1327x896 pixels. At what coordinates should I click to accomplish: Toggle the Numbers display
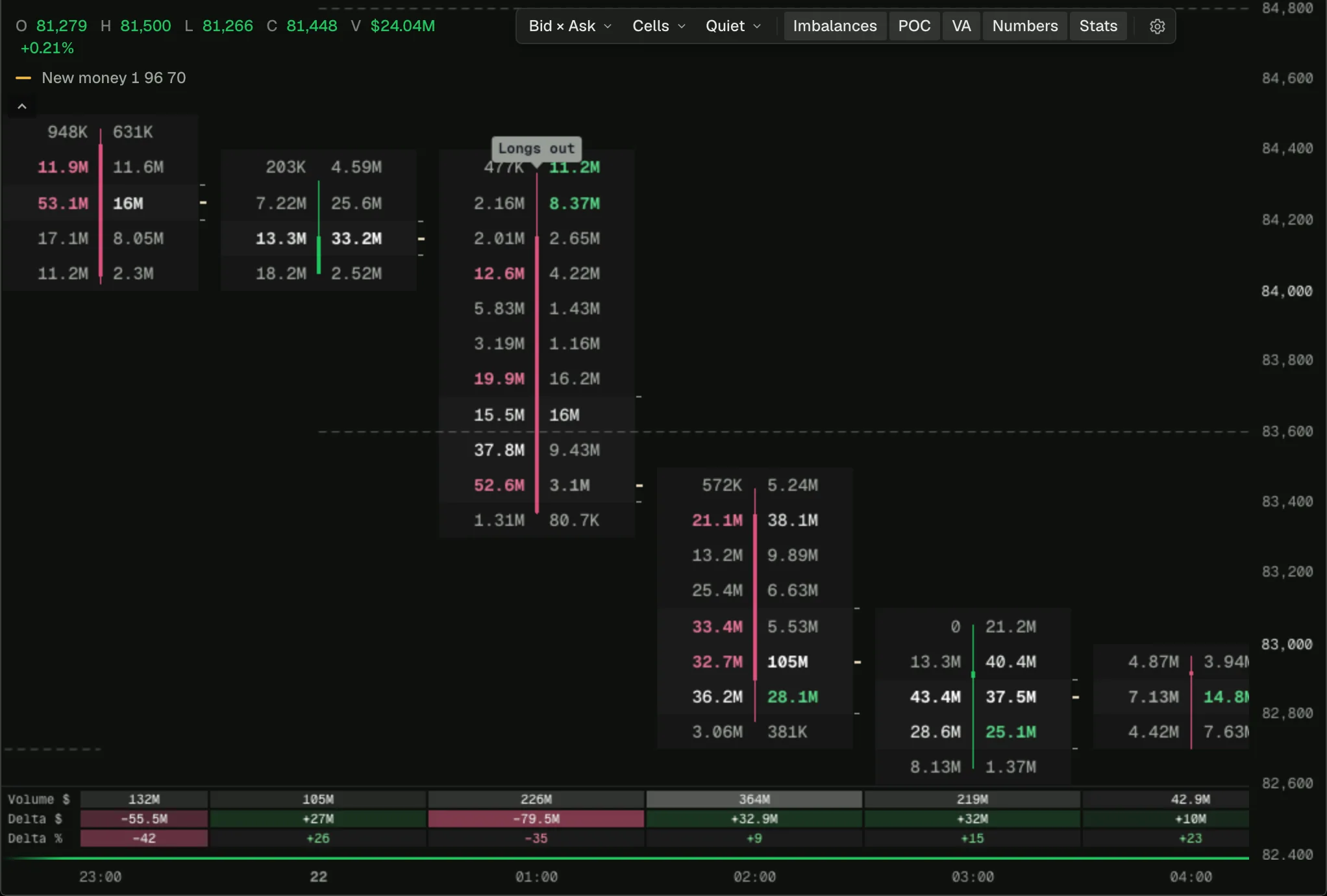point(1025,26)
